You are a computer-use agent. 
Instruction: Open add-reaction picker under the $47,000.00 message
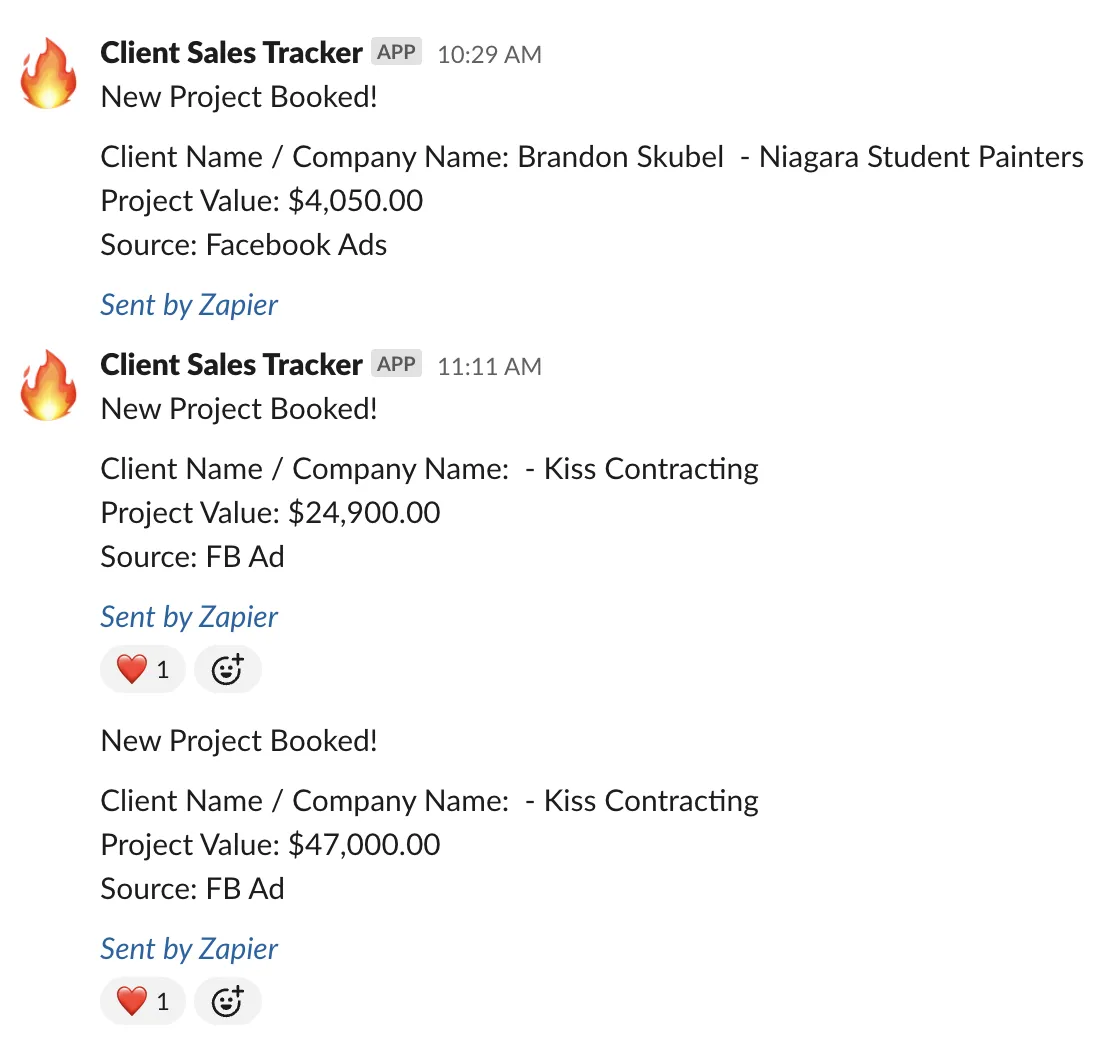[227, 1001]
